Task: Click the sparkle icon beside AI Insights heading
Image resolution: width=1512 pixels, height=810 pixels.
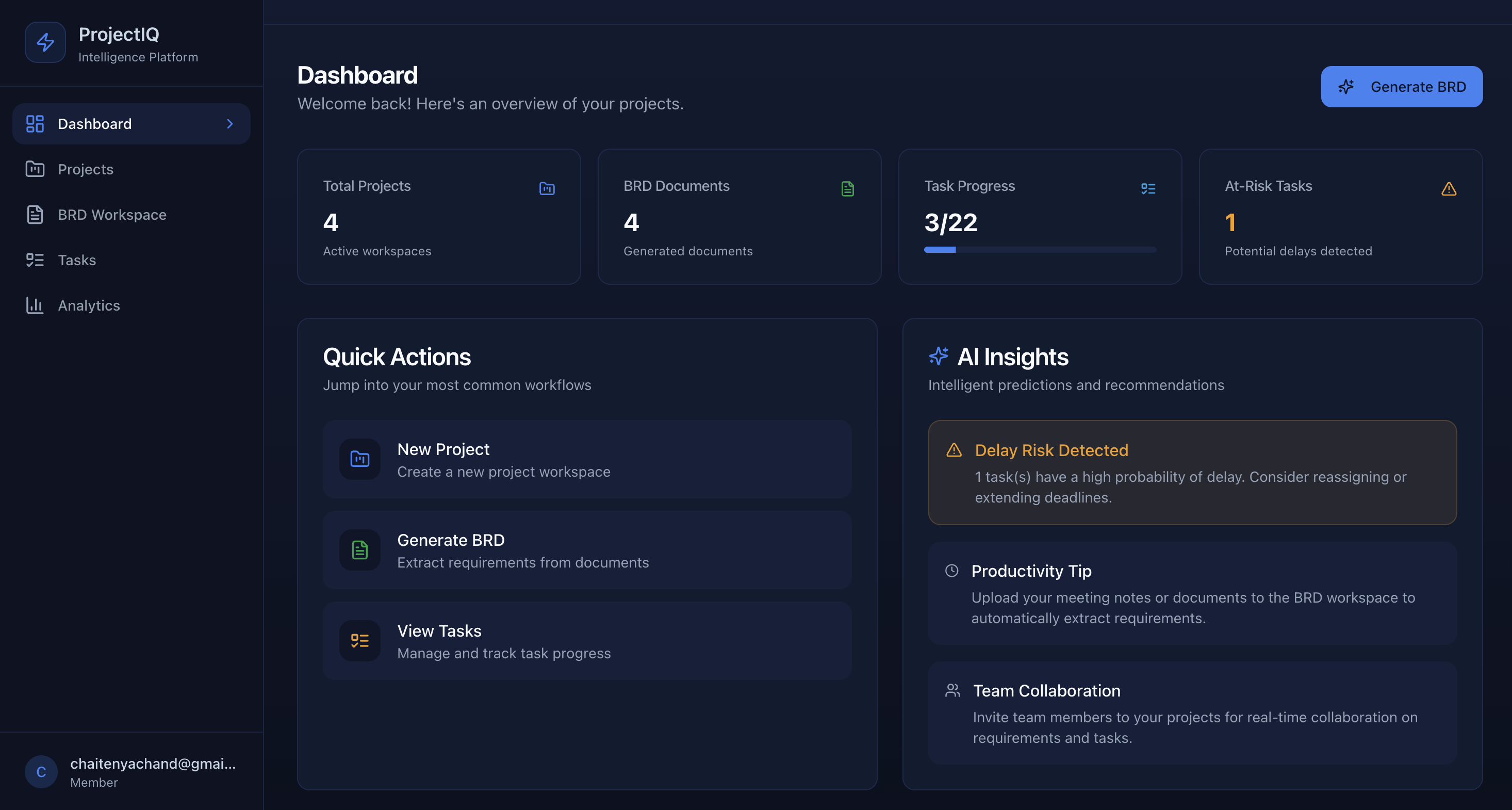Action: pos(938,356)
